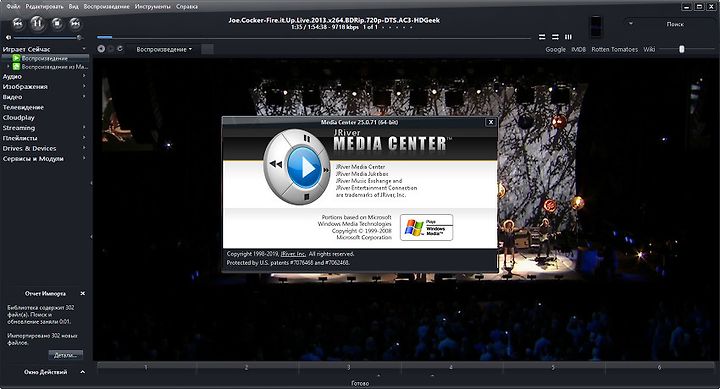Open the Справка menu
Image resolution: width=720 pixels, height=389 pixels.
tap(187, 6)
